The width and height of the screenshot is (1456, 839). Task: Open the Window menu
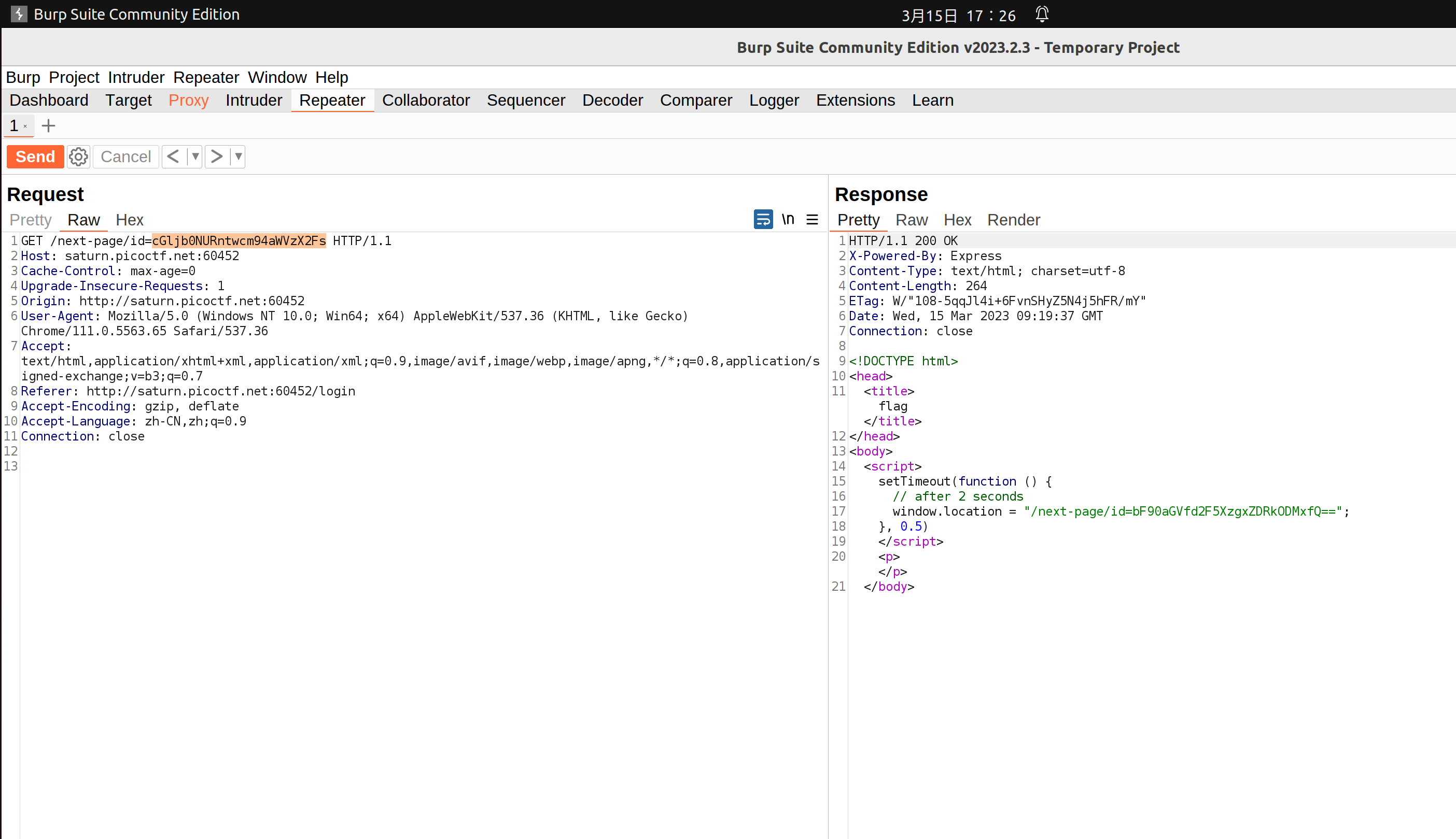[277, 77]
